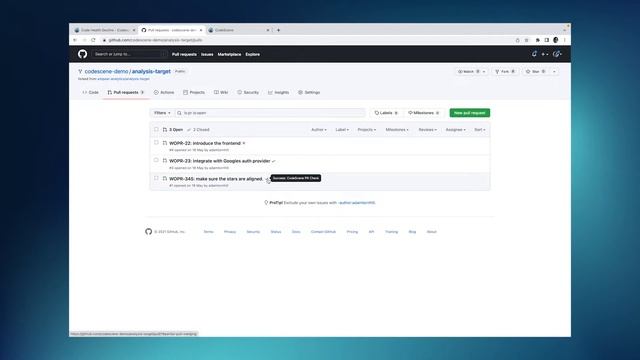
Task: Check the WOPR-23 pull request checkbox
Action: (156, 160)
